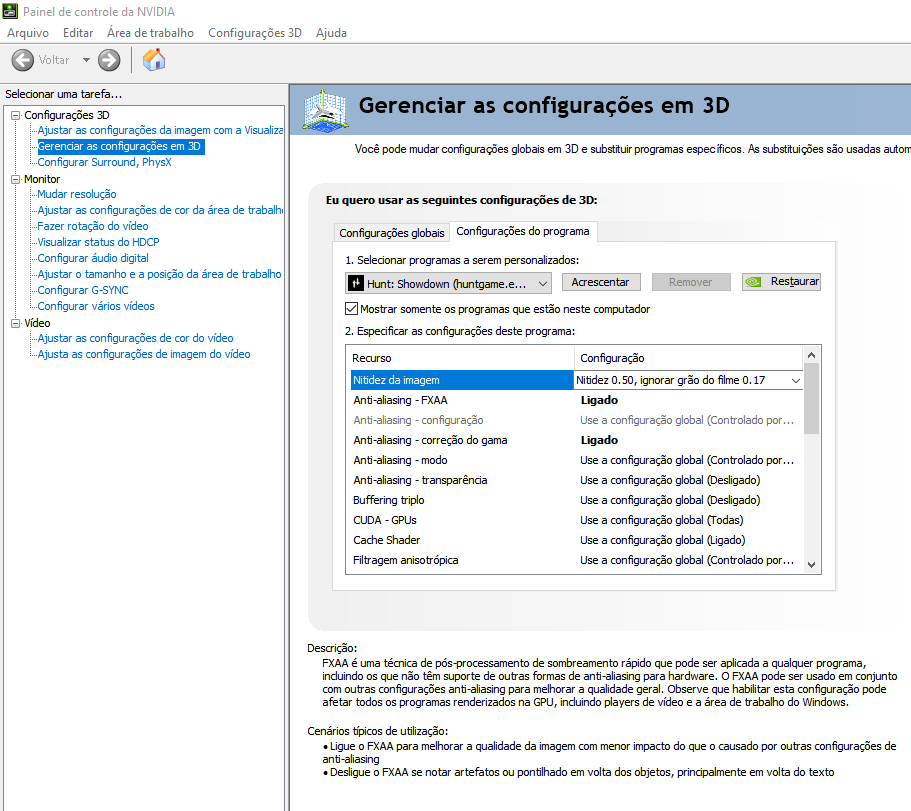Open the Área de trabalho menu

click(x=150, y=33)
